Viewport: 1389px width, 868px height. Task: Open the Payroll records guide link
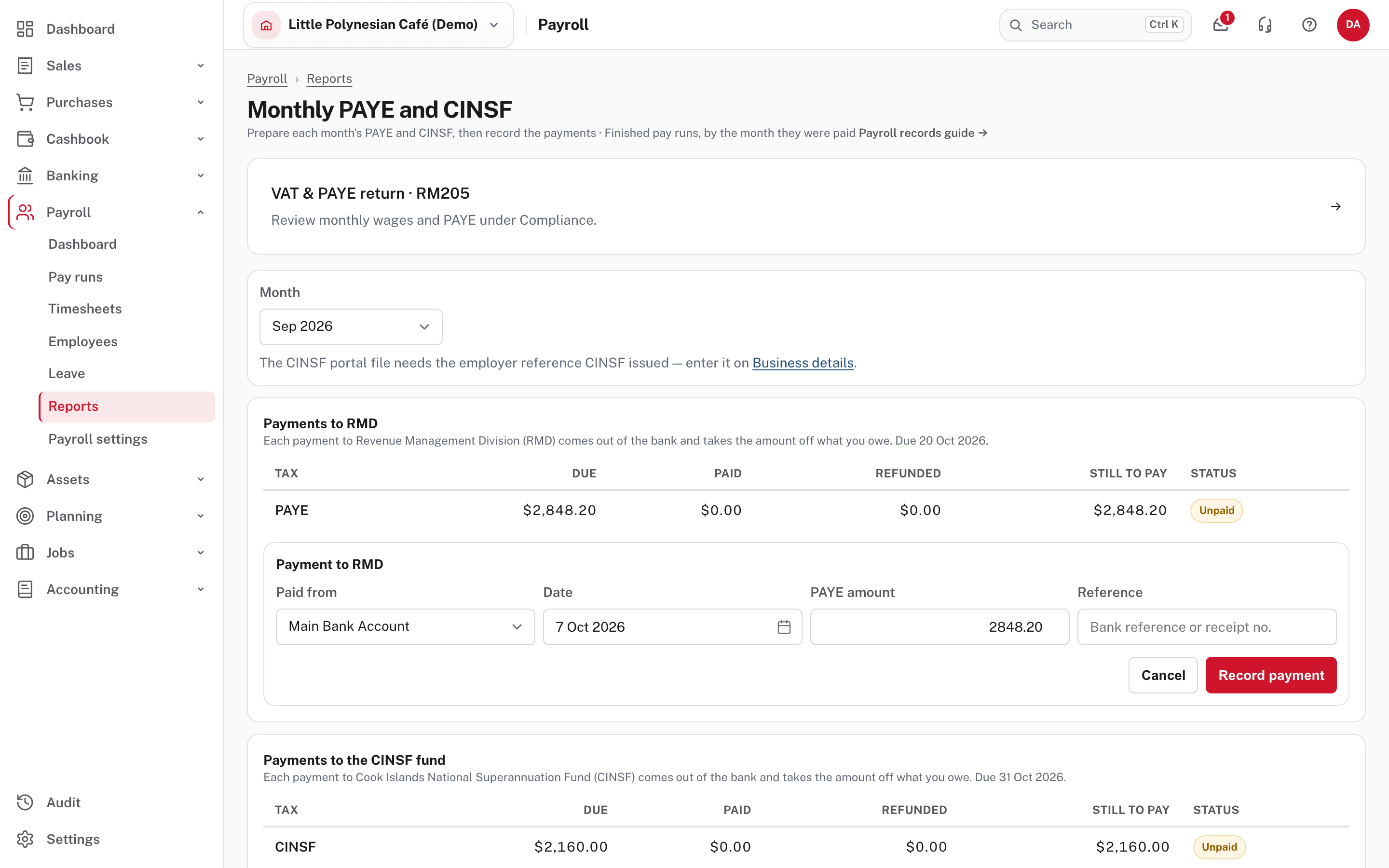pyautogui.click(x=923, y=133)
